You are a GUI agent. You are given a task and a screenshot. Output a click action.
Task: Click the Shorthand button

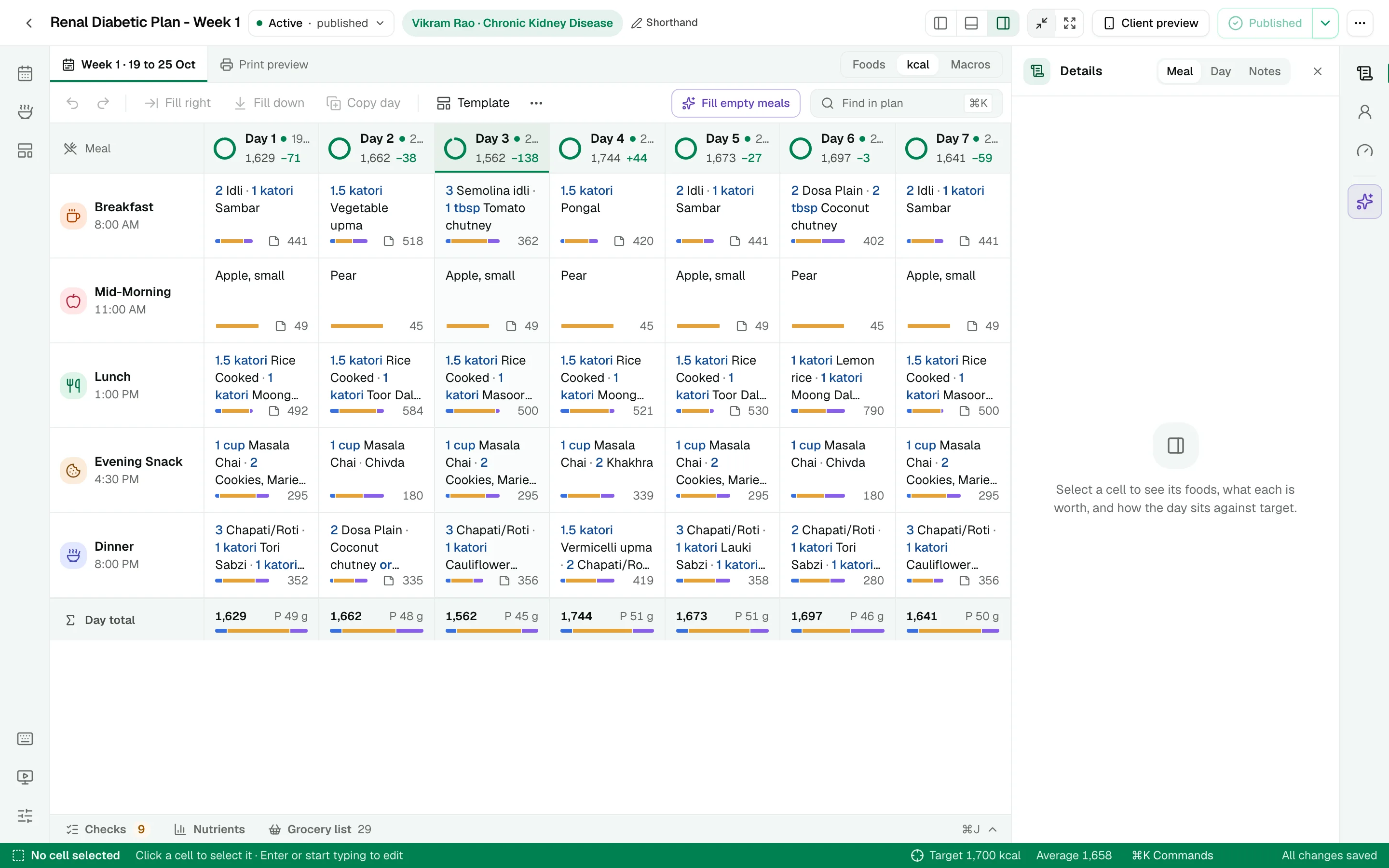click(665, 22)
